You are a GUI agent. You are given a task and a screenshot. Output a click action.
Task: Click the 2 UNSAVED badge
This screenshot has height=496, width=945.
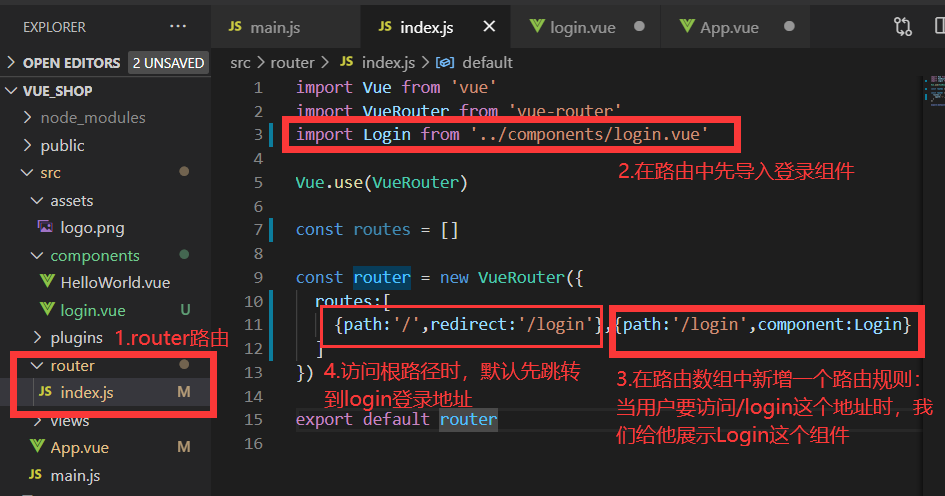[x=168, y=63]
